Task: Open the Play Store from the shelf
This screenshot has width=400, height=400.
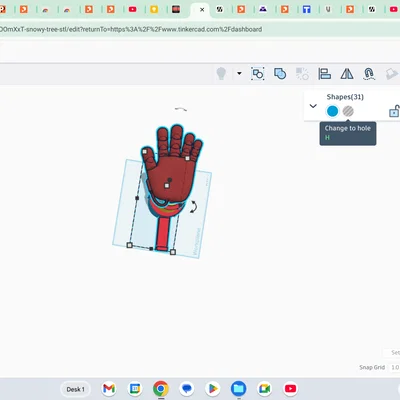Action: [213, 389]
